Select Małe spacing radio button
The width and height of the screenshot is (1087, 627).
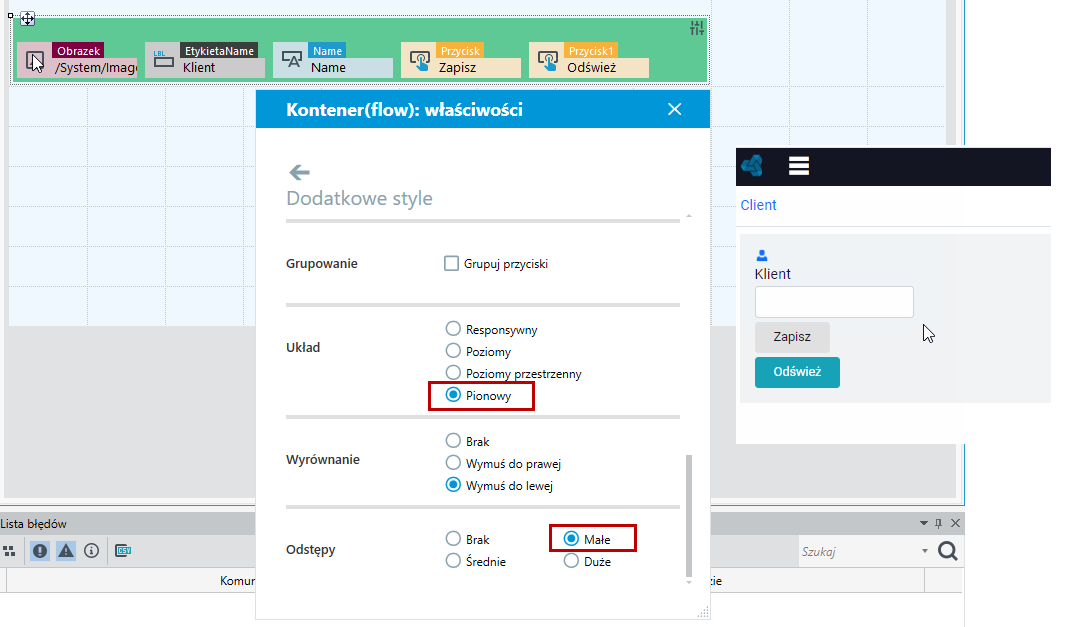[x=571, y=539]
